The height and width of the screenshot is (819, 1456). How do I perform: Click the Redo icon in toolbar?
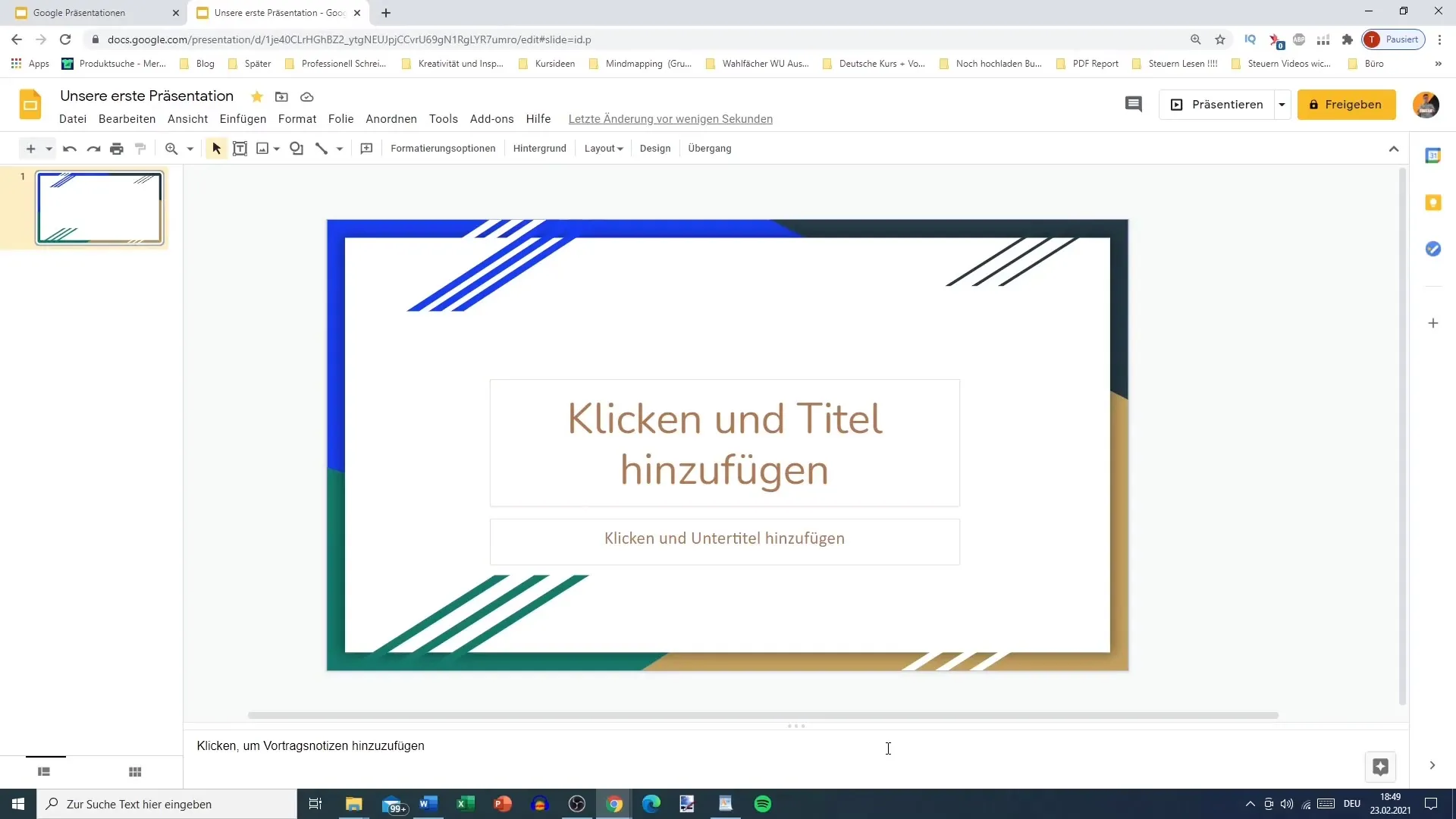pos(93,148)
